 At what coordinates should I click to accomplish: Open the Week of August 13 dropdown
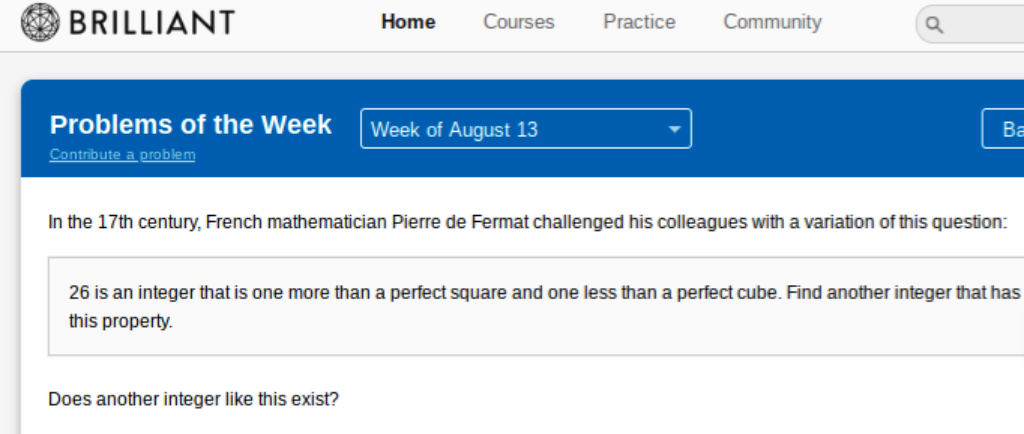(x=510, y=129)
